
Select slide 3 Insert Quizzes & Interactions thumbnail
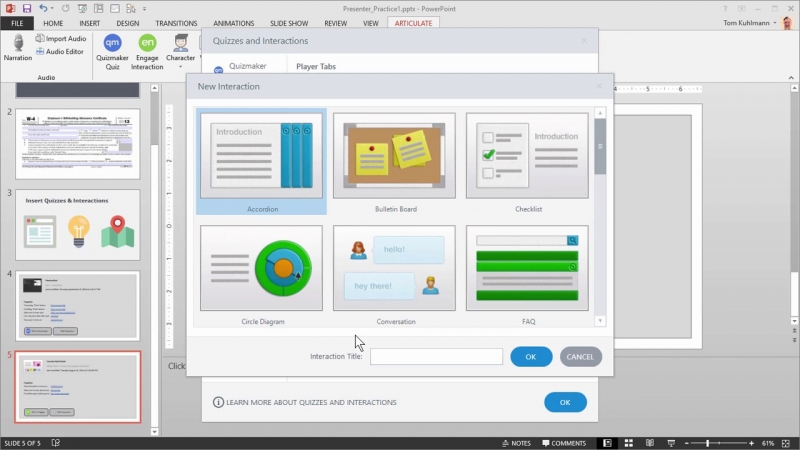[x=78, y=225]
